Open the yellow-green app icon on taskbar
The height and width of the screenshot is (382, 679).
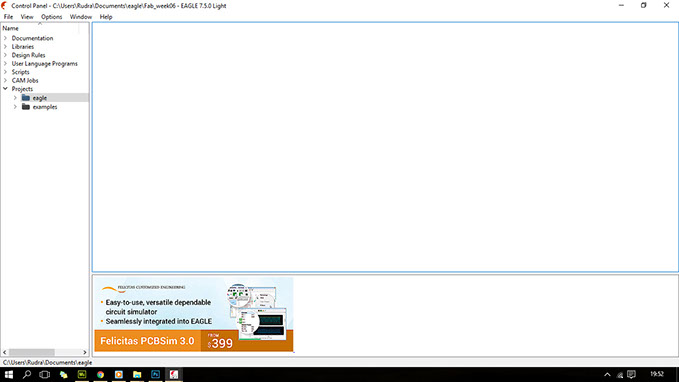click(82, 375)
